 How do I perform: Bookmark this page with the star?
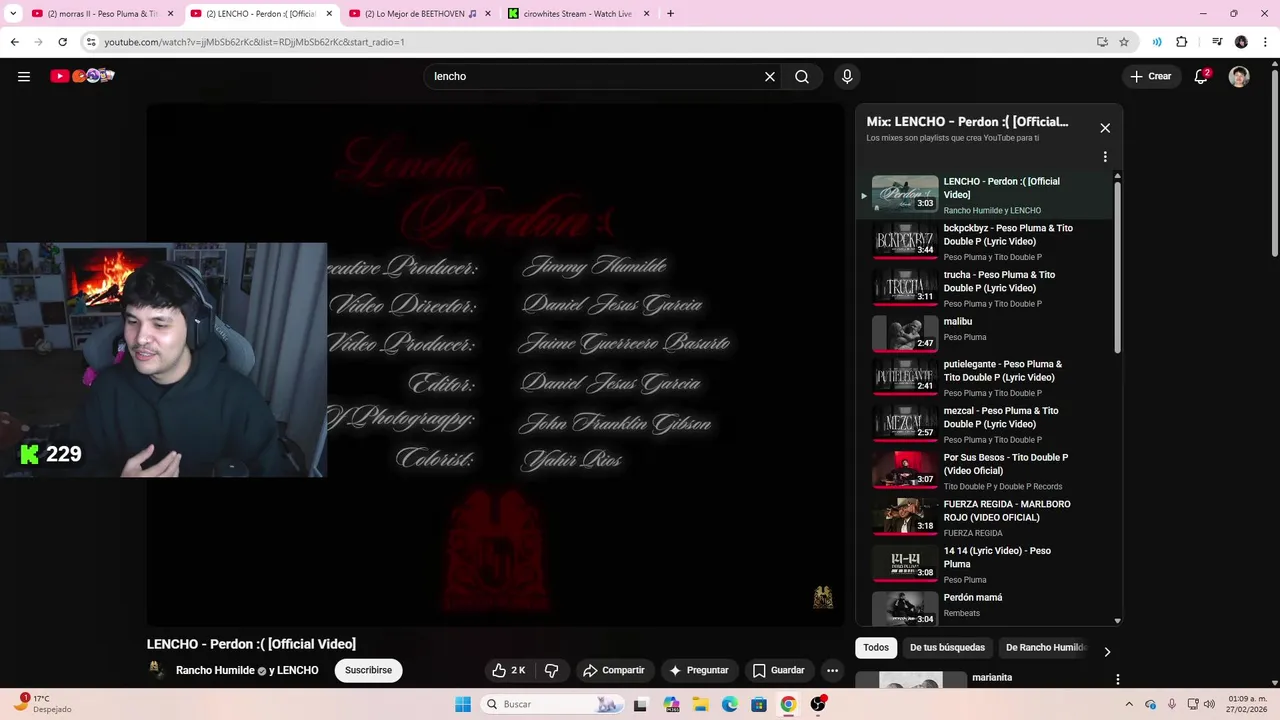point(1124,42)
